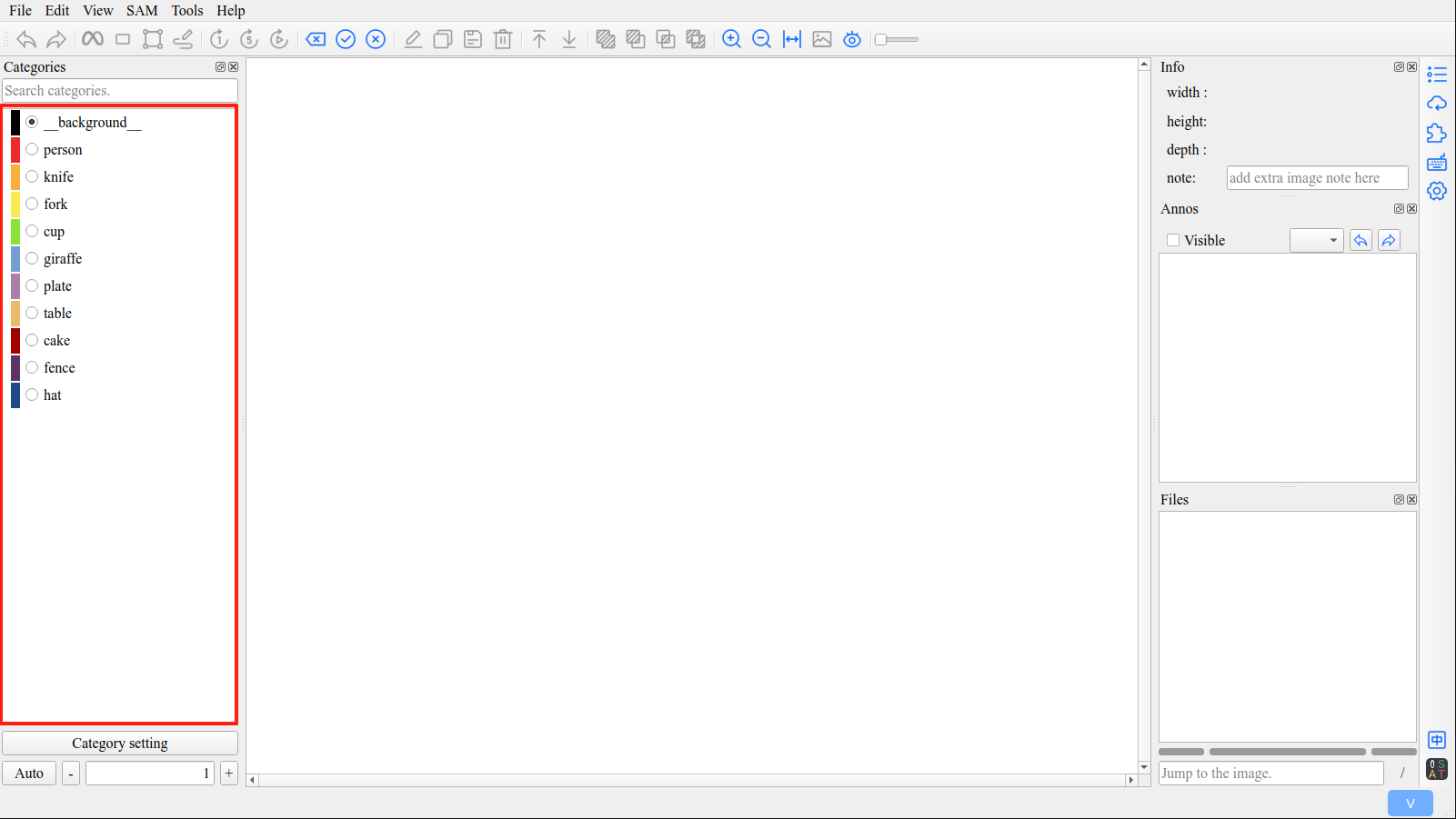Focus the Search categories field
This screenshot has width=1456, height=819.
120,90
